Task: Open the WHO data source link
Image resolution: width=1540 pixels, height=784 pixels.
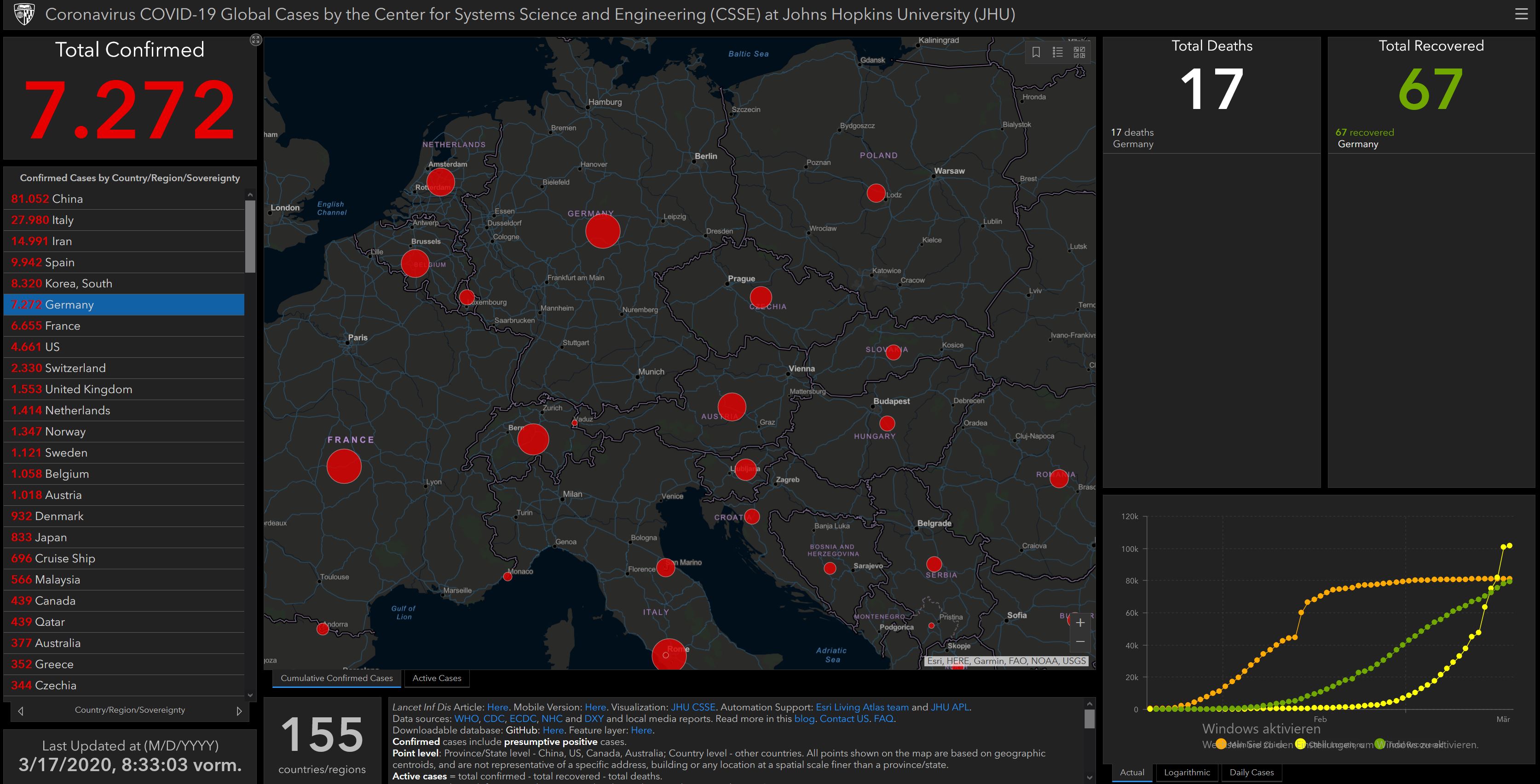Action: point(466,719)
